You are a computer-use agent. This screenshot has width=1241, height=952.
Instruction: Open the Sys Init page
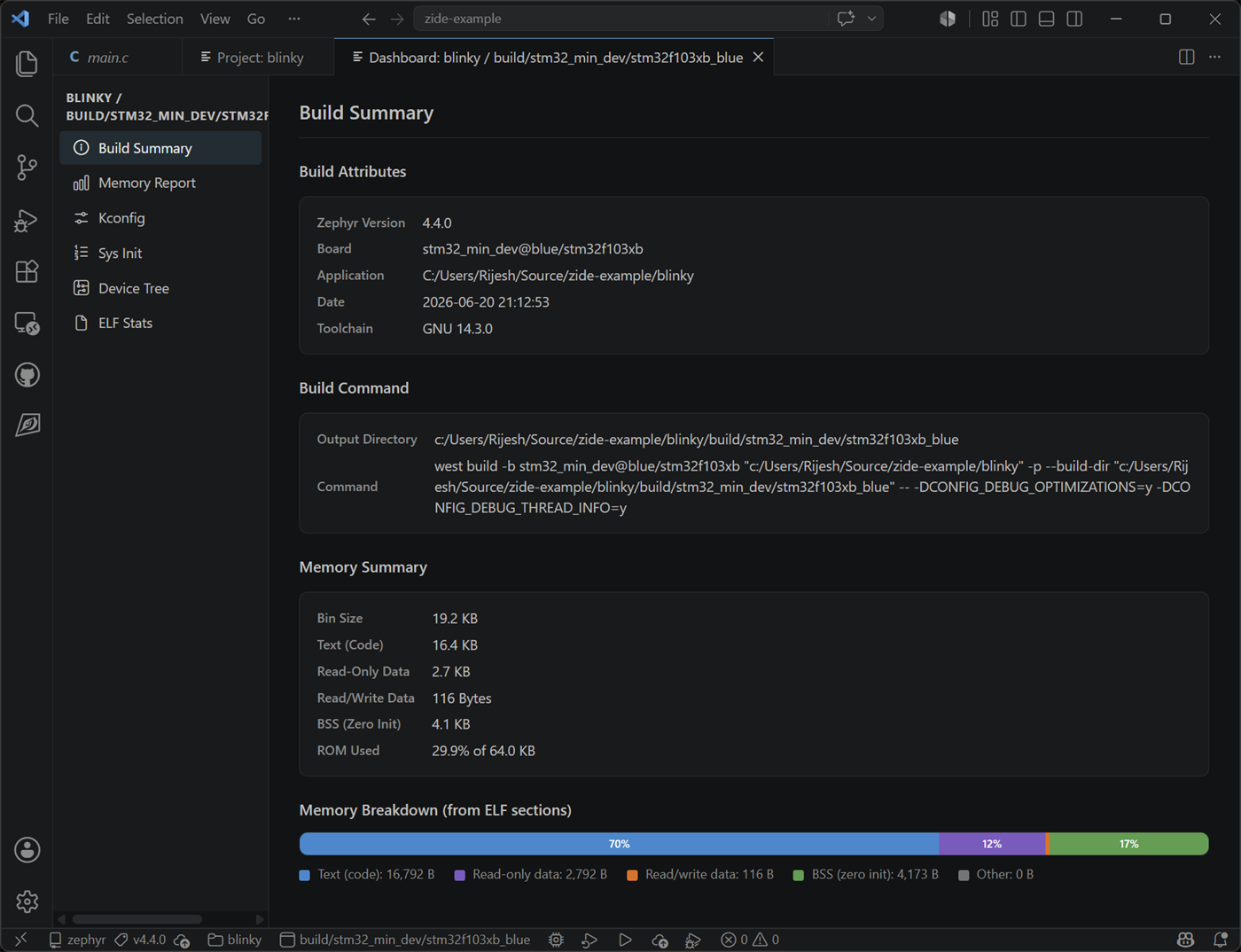pos(160,253)
